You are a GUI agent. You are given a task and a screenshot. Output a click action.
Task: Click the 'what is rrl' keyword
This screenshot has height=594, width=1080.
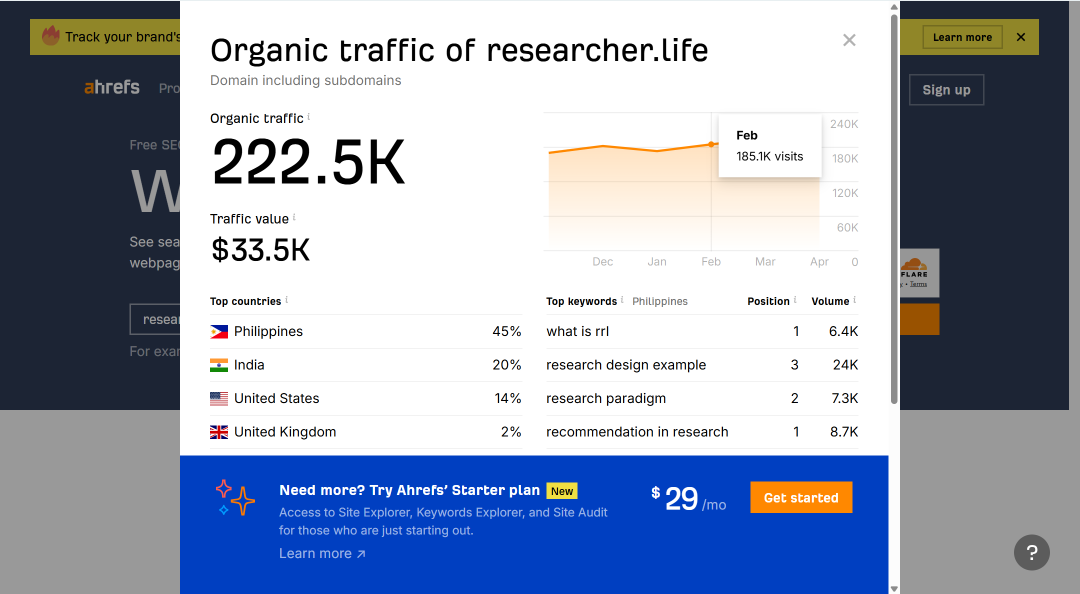point(578,331)
